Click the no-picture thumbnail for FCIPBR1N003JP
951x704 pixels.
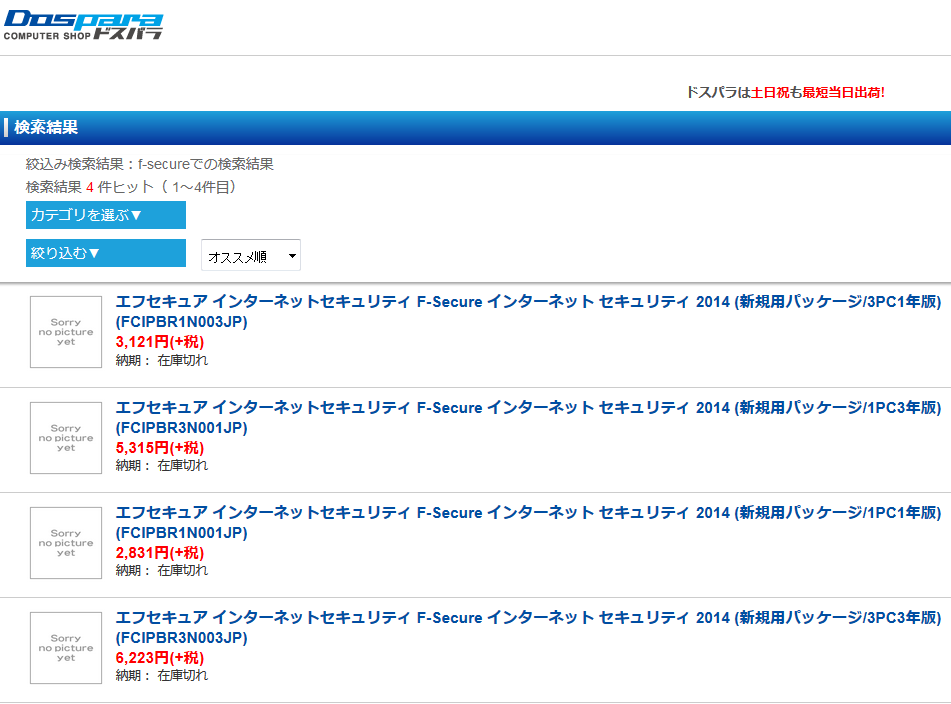66,332
